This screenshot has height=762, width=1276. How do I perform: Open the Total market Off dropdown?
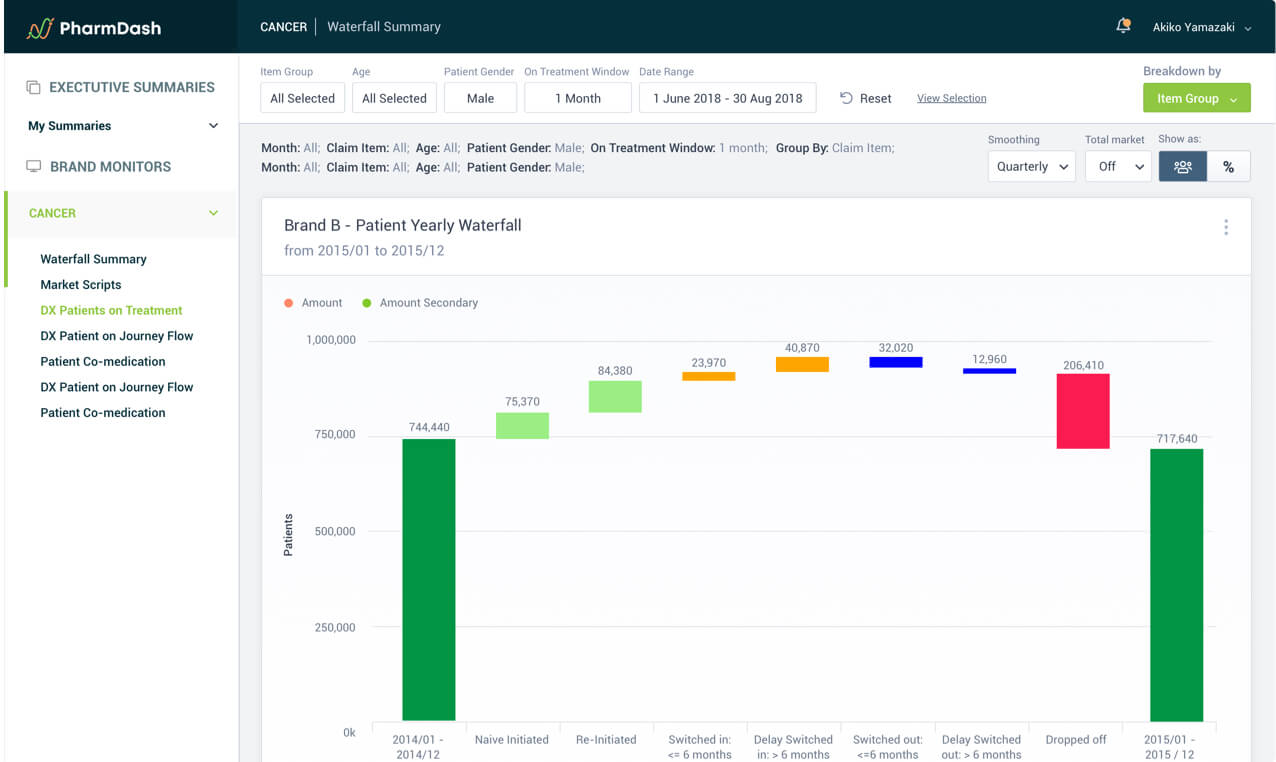1118,167
